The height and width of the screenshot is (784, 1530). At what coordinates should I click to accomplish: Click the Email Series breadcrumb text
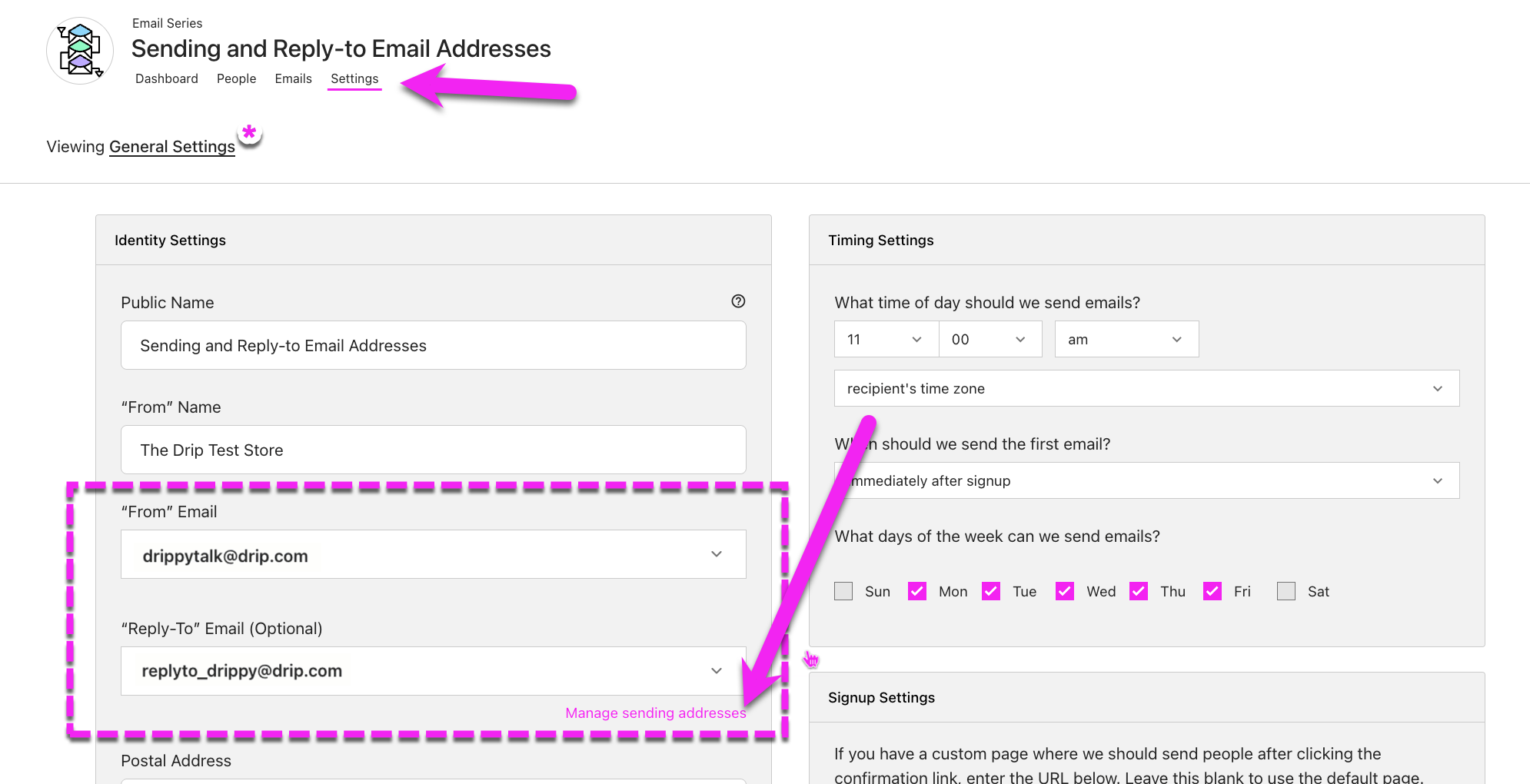click(167, 23)
